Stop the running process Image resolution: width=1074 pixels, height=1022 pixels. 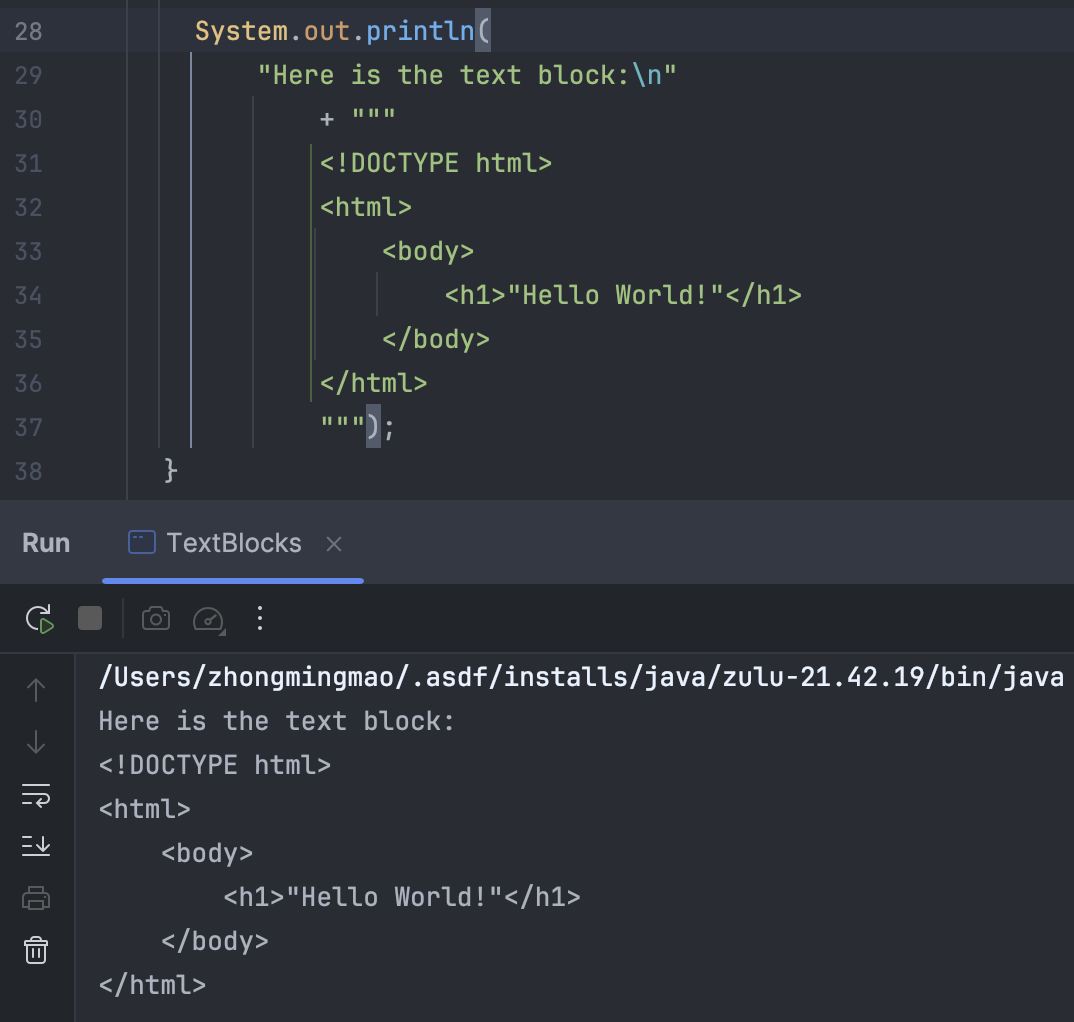pyautogui.click(x=90, y=618)
